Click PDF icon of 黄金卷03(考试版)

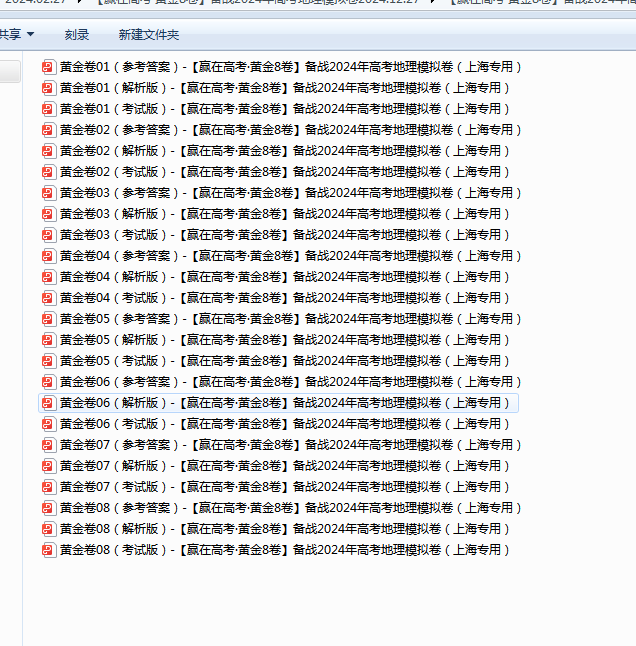point(49,235)
